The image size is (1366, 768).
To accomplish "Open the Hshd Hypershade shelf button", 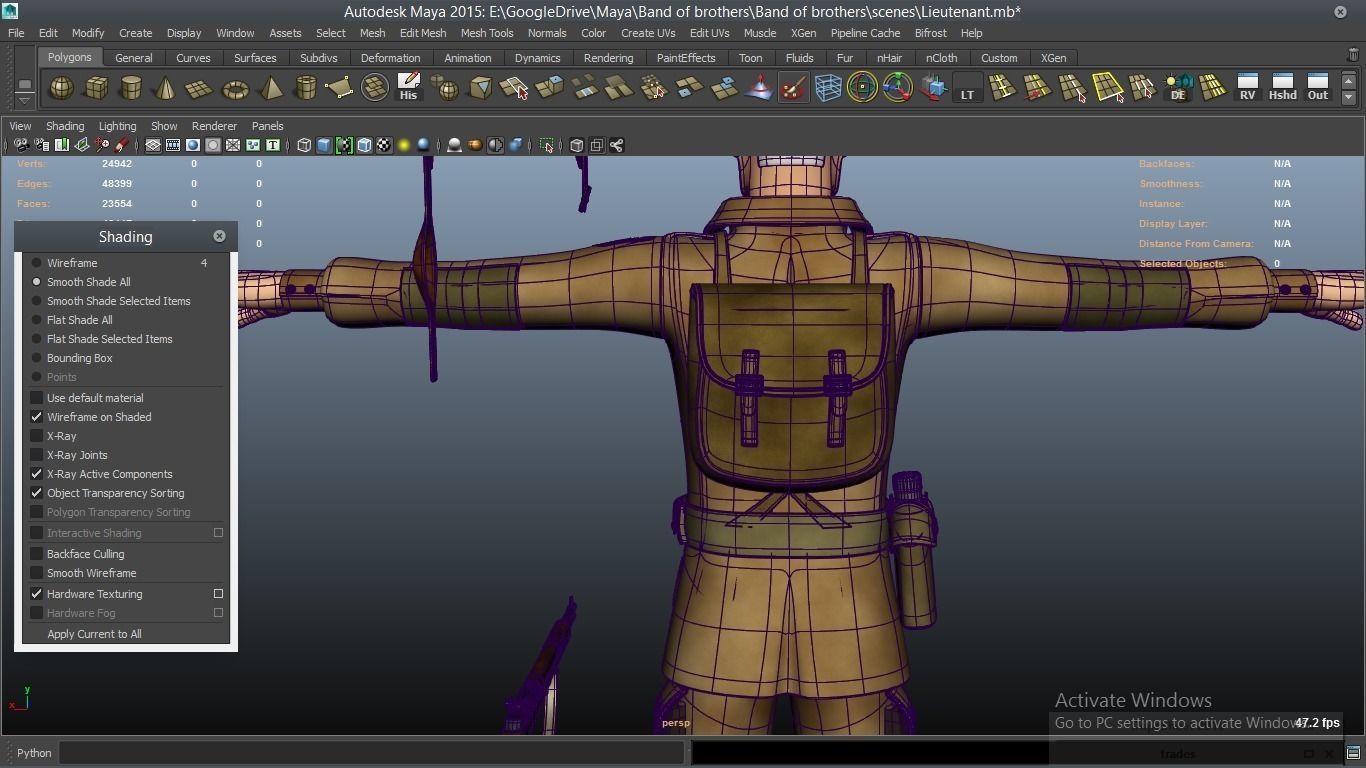I will pyautogui.click(x=1282, y=88).
